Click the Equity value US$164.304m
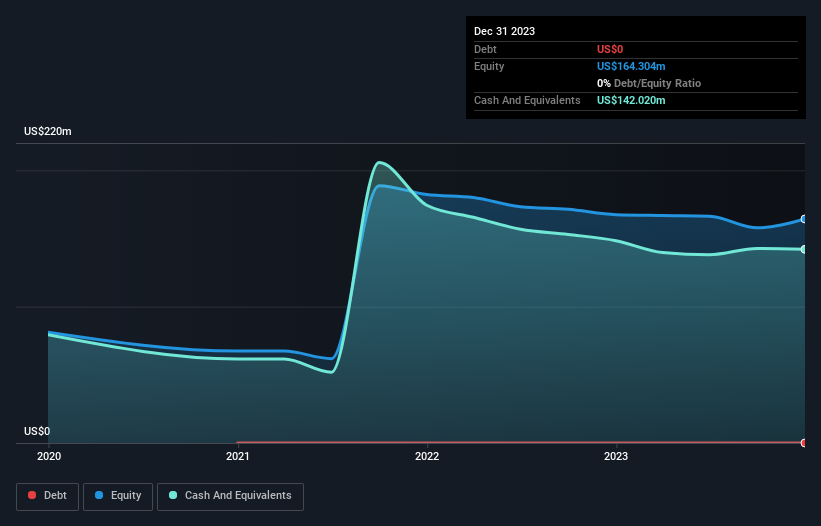The width and height of the screenshot is (821, 526). (631, 66)
